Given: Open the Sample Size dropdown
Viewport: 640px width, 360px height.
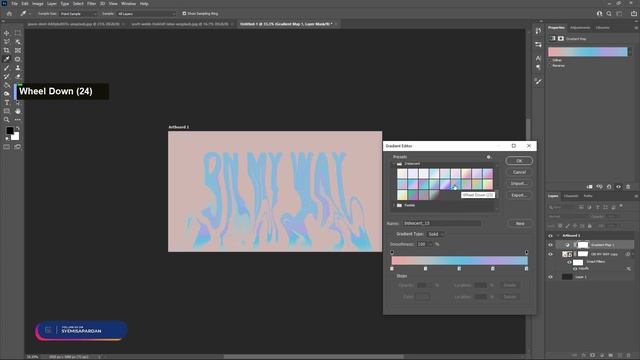Looking at the screenshot, I should point(78,13).
